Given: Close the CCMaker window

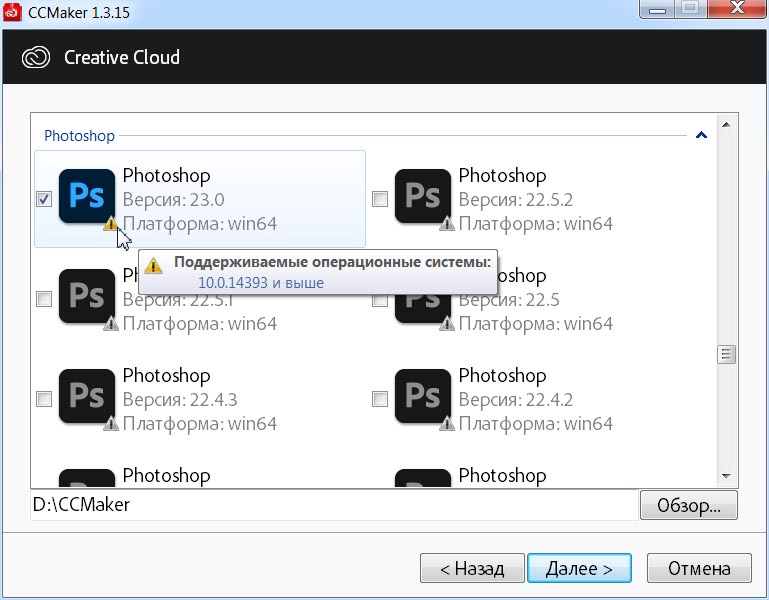Looking at the screenshot, I should click(737, 8).
